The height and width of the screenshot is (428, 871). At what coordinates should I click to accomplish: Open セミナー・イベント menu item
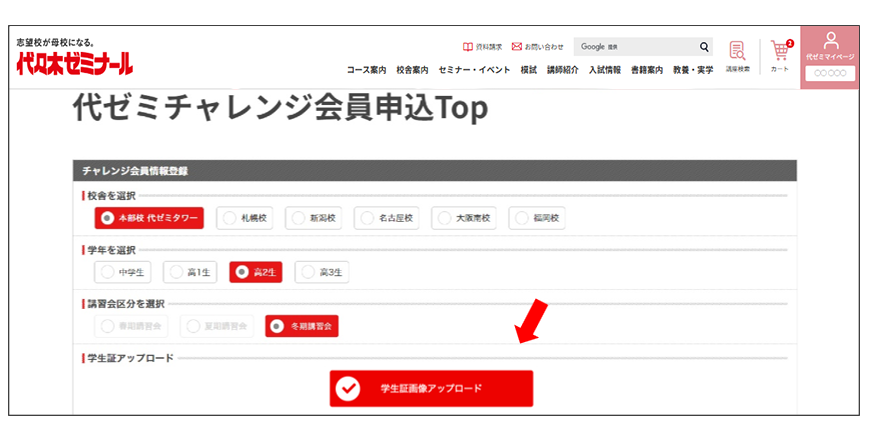[x=474, y=70]
